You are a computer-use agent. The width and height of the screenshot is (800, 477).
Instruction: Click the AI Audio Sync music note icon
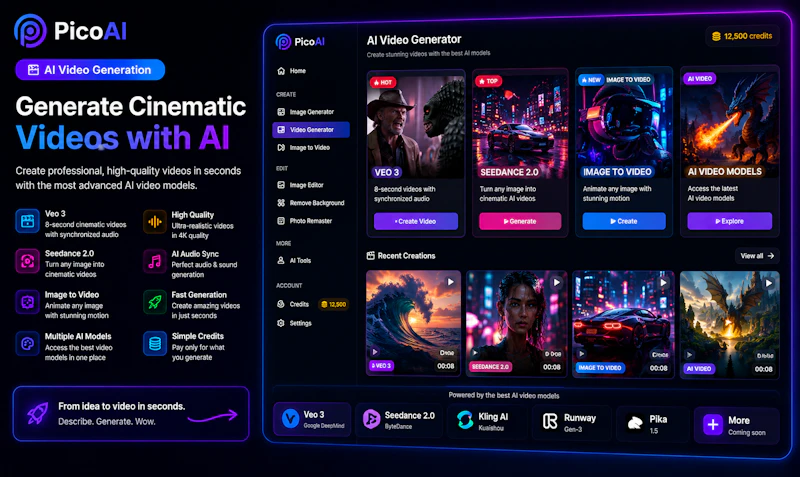tap(155, 262)
